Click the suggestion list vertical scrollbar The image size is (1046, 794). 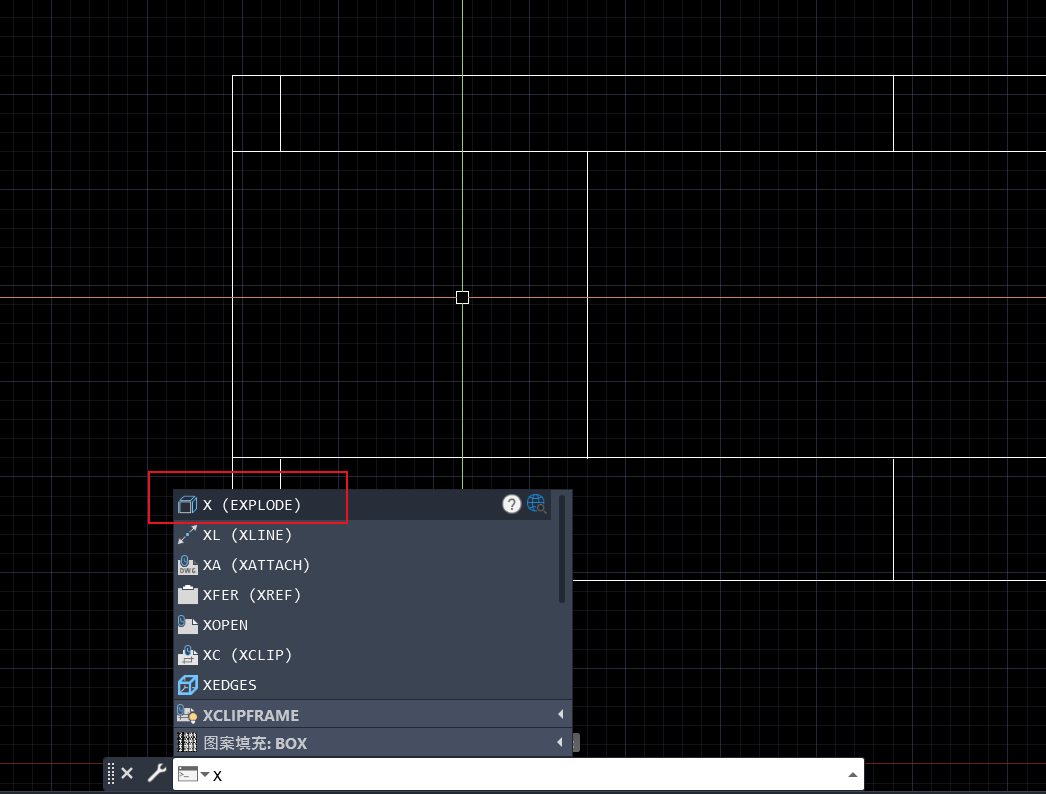(x=562, y=550)
